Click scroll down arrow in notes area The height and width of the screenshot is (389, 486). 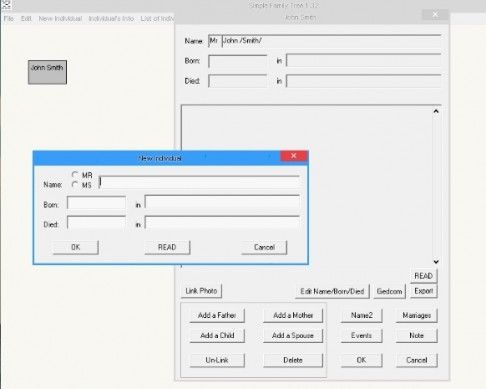click(436, 262)
